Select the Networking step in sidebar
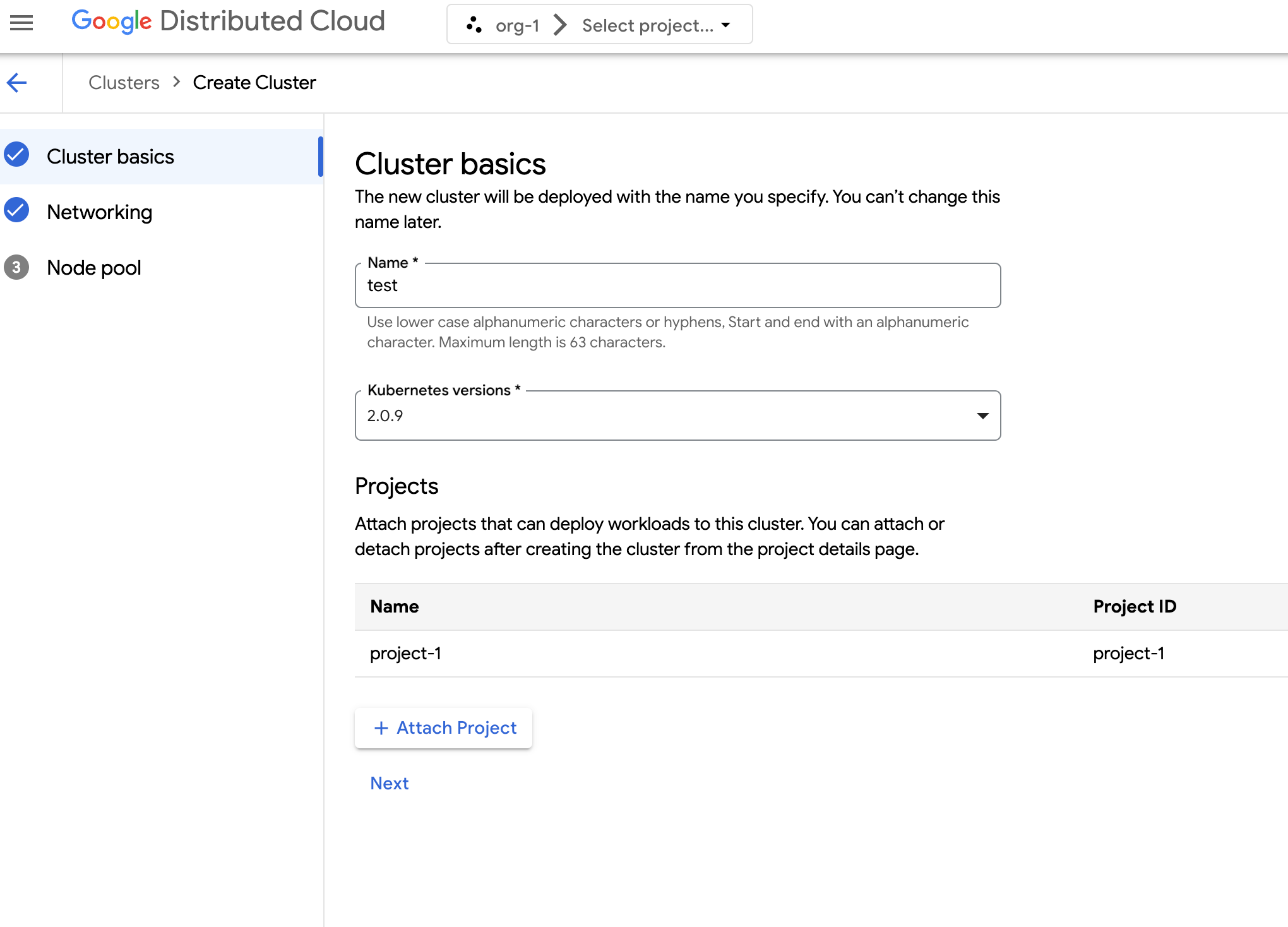1288x927 pixels. pyautogui.click(x=100, y=212)
